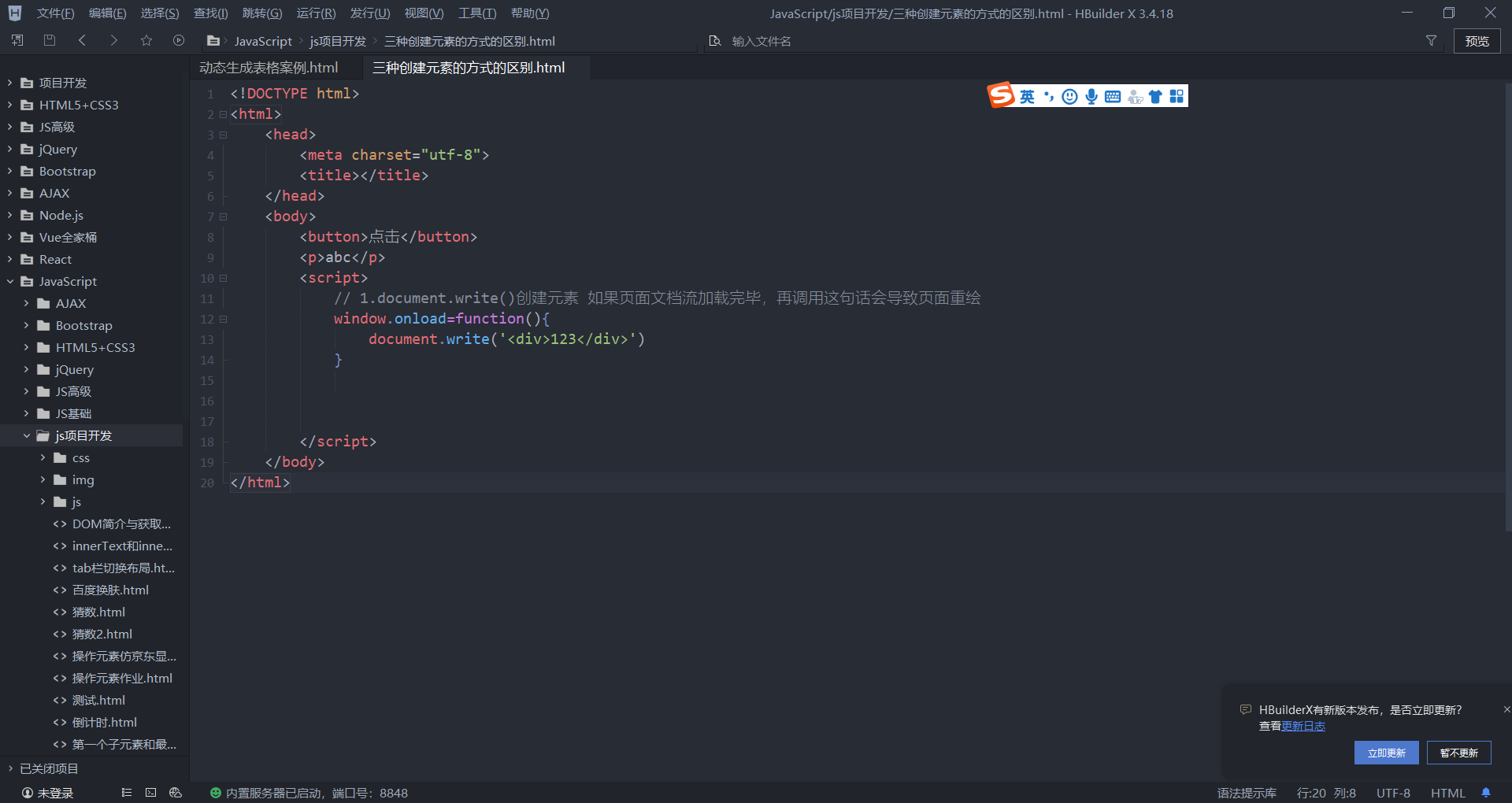1512x803 pixels.
Task: Navigate forward with the right arrow icon
Action: click(x=113, y=40)
